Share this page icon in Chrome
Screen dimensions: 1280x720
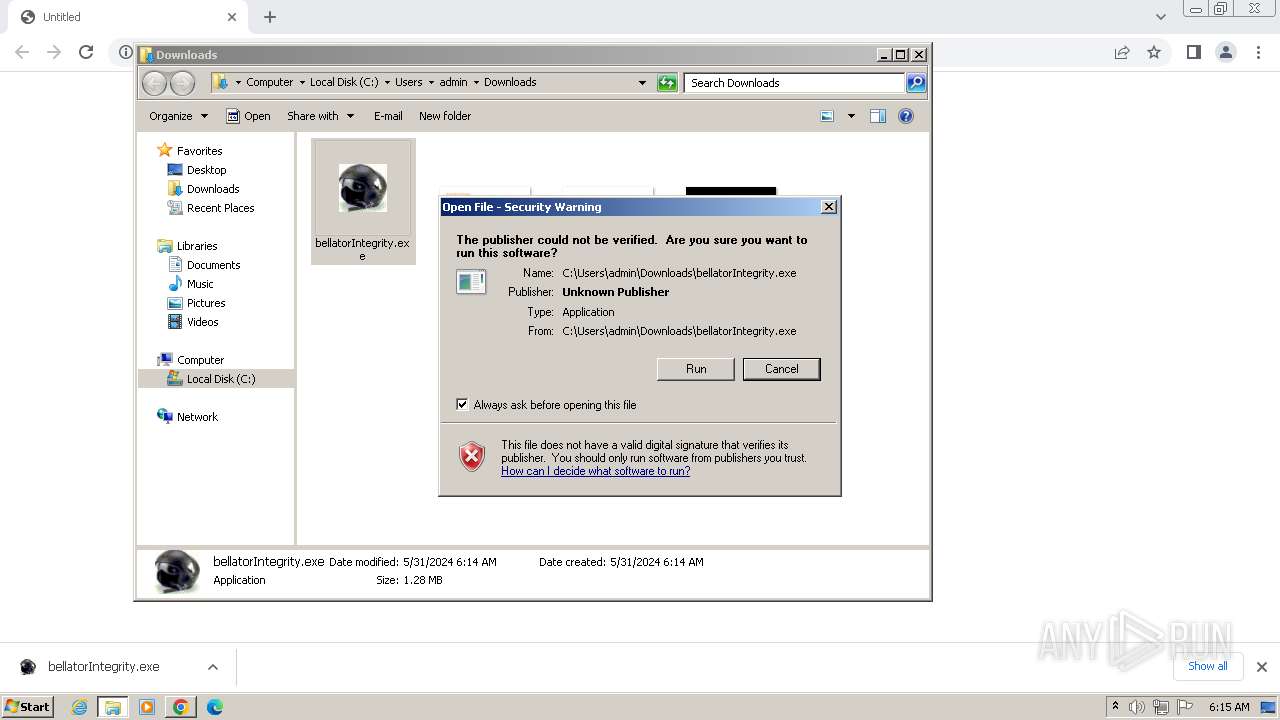(1122, 52)
